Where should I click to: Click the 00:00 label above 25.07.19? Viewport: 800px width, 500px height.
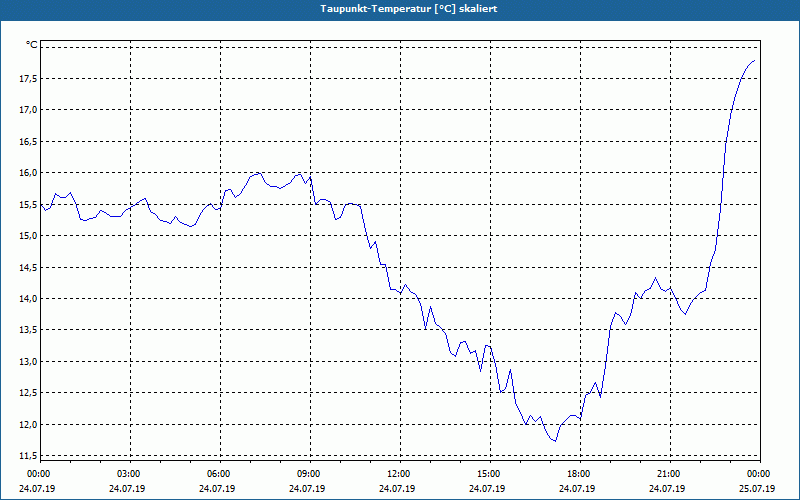click(758, 474)
